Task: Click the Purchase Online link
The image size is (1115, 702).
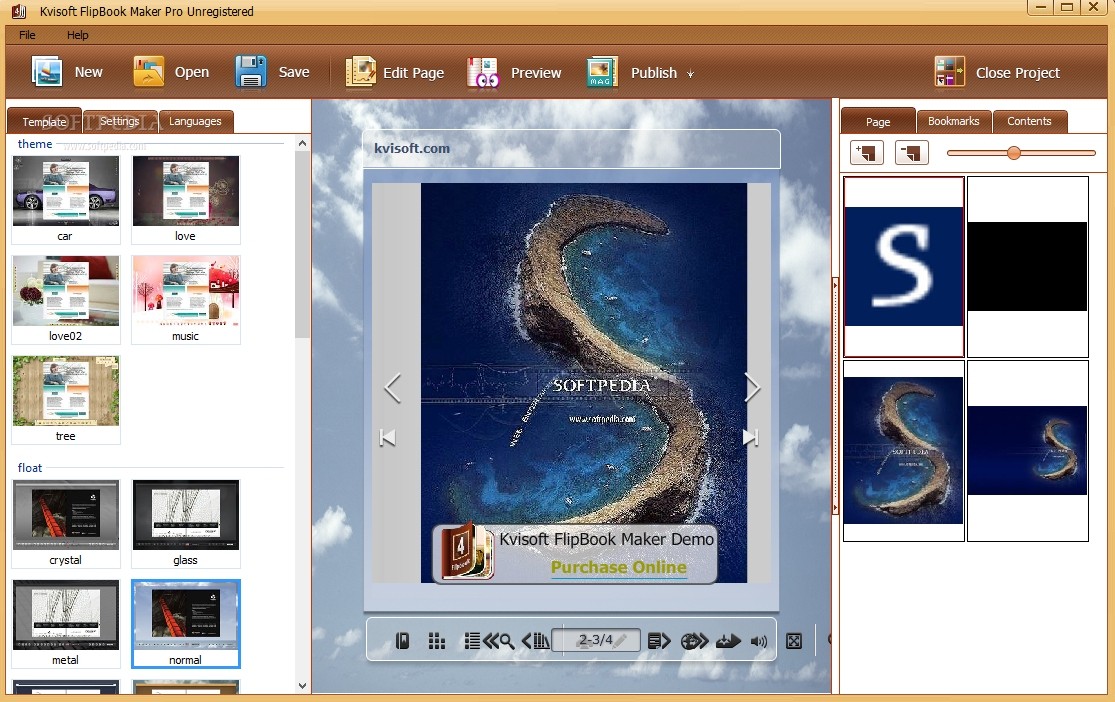Action: pyautogui.click(x=619, y=567)
